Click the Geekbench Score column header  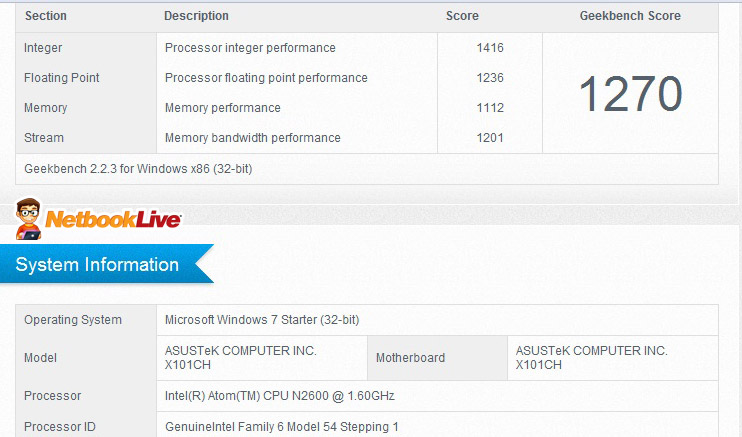[630, 16]
